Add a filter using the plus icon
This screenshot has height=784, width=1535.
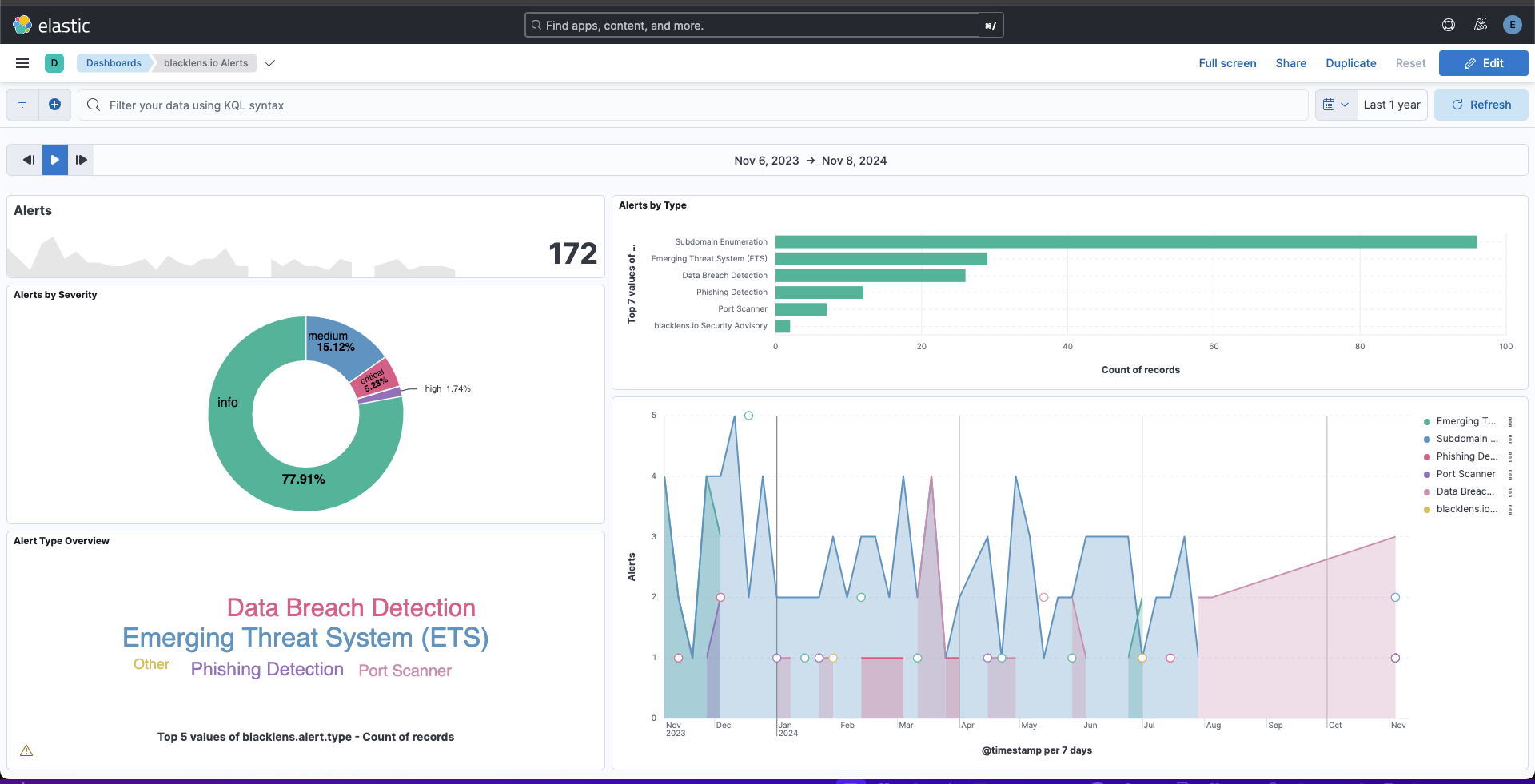54,105
